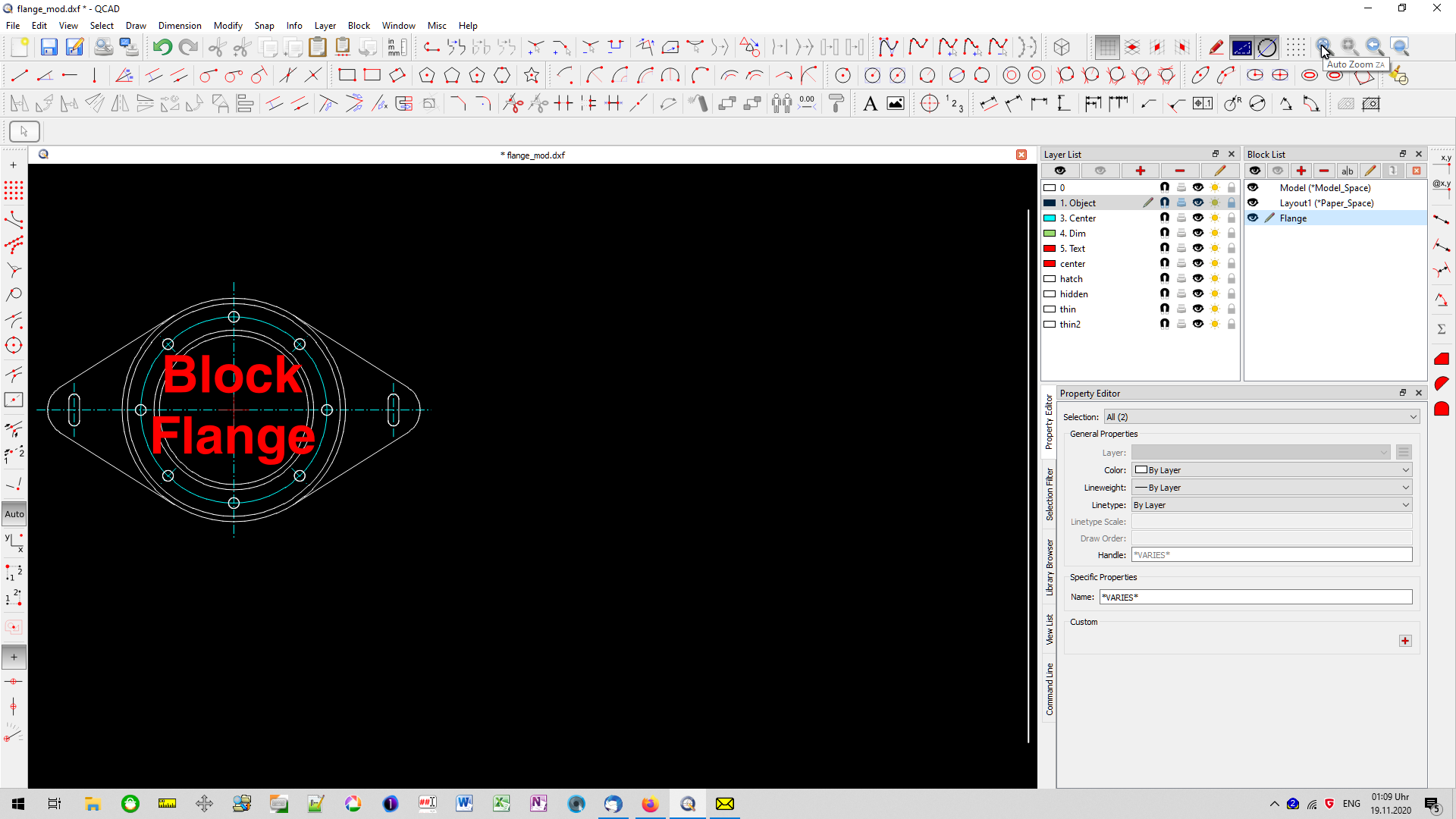This screenshot has height=819, width=1456.
Task: Click the Auto snap button
Action: [x=14, y=514]
